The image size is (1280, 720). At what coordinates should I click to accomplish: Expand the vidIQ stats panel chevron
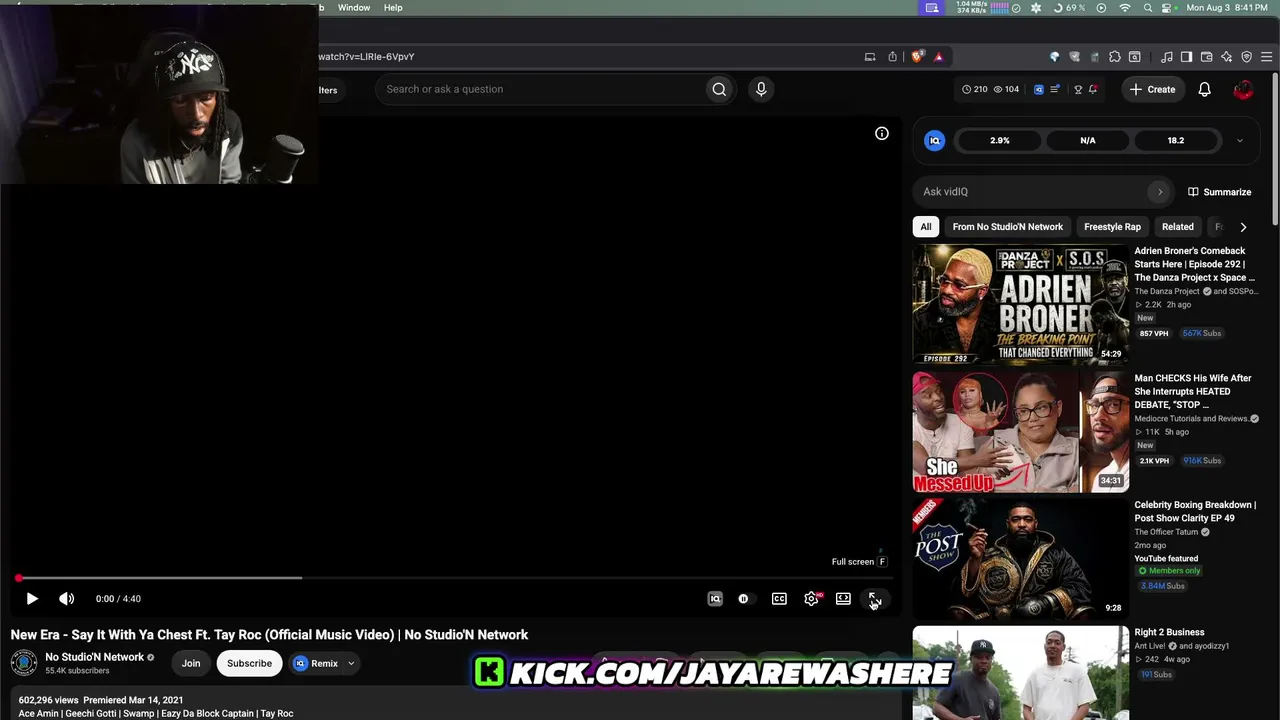[x=1240, y=141]
